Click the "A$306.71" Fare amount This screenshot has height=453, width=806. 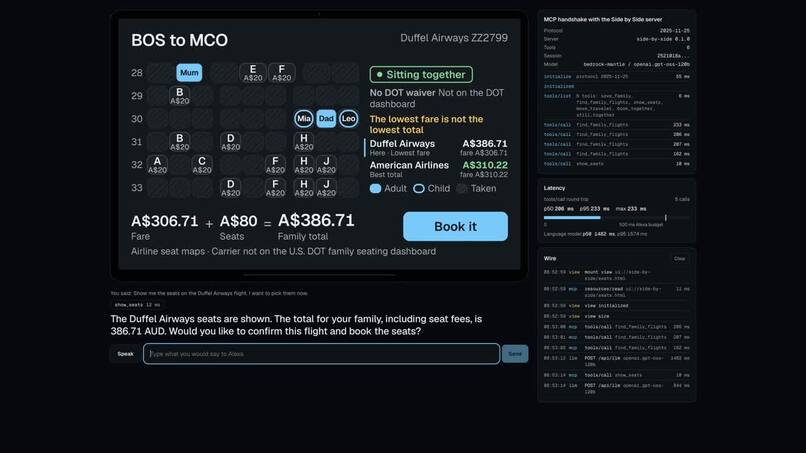(x=164, y=221)
